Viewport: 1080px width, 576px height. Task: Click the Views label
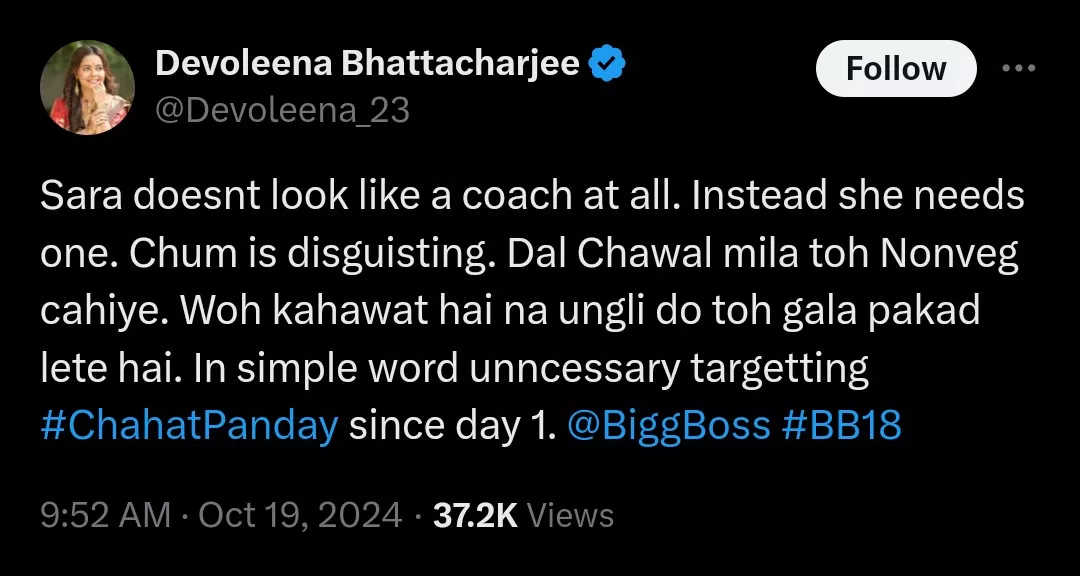tap(570, 515)
